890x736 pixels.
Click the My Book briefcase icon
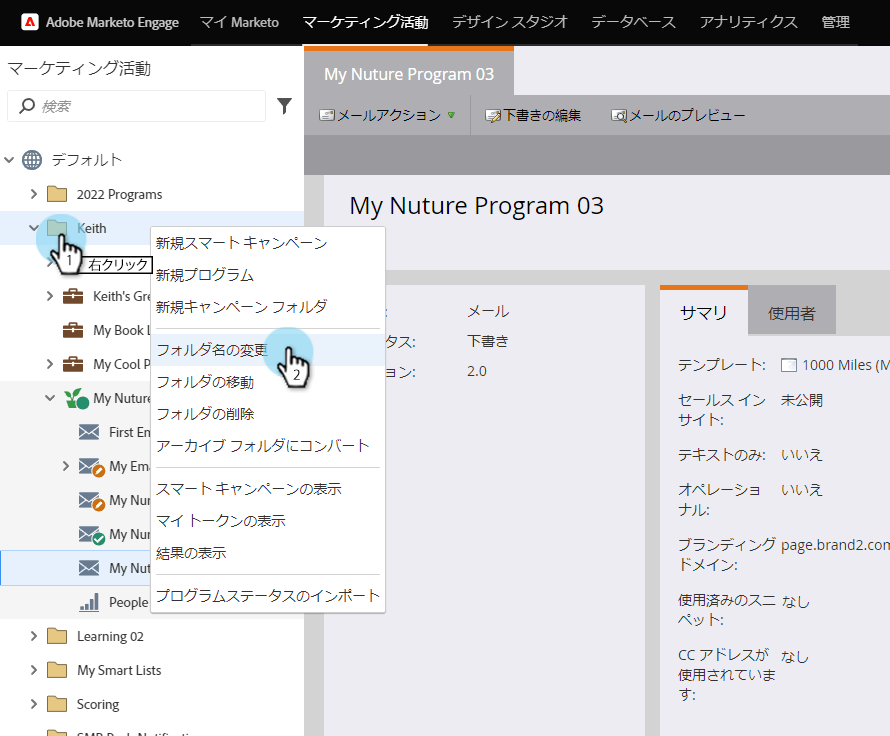coord(73,330)
